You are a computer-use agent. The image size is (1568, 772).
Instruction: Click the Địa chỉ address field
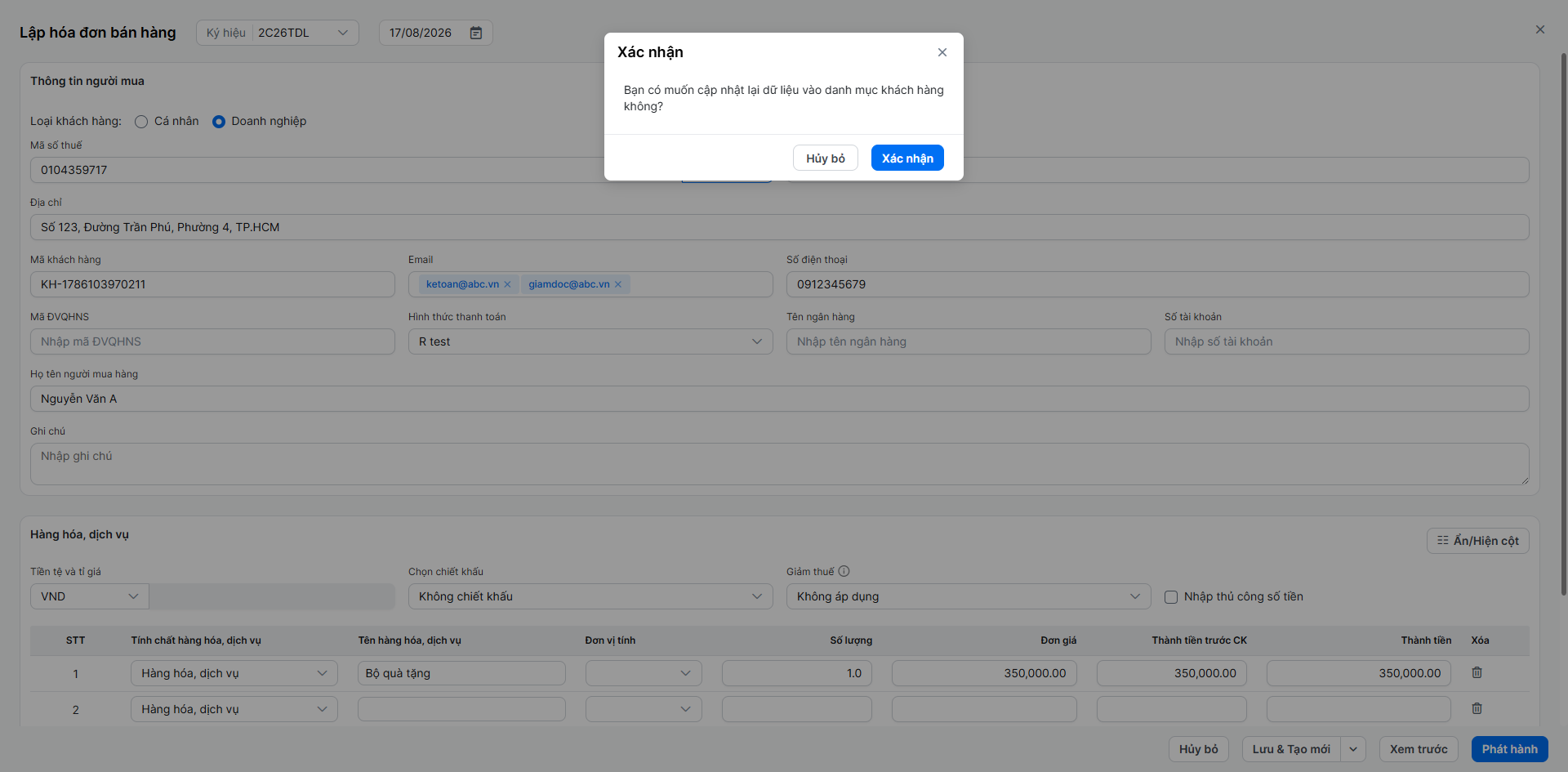pyautogui.click(x=780, y=227)
